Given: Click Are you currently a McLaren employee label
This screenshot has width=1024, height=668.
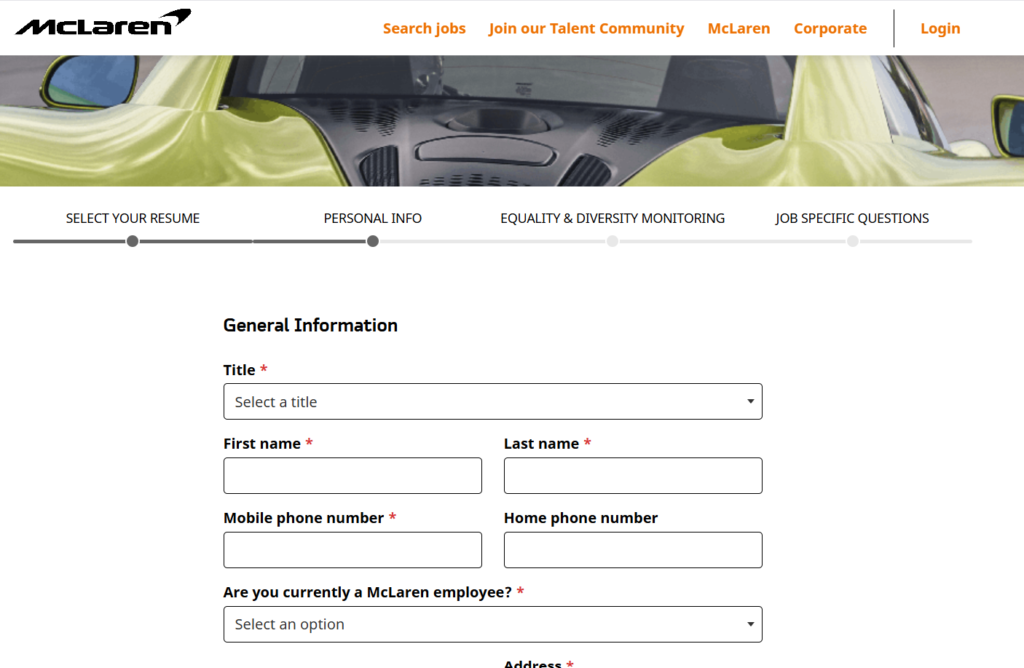Looking at the screenshot, I should pyautogui.click(x=368, y=593).
